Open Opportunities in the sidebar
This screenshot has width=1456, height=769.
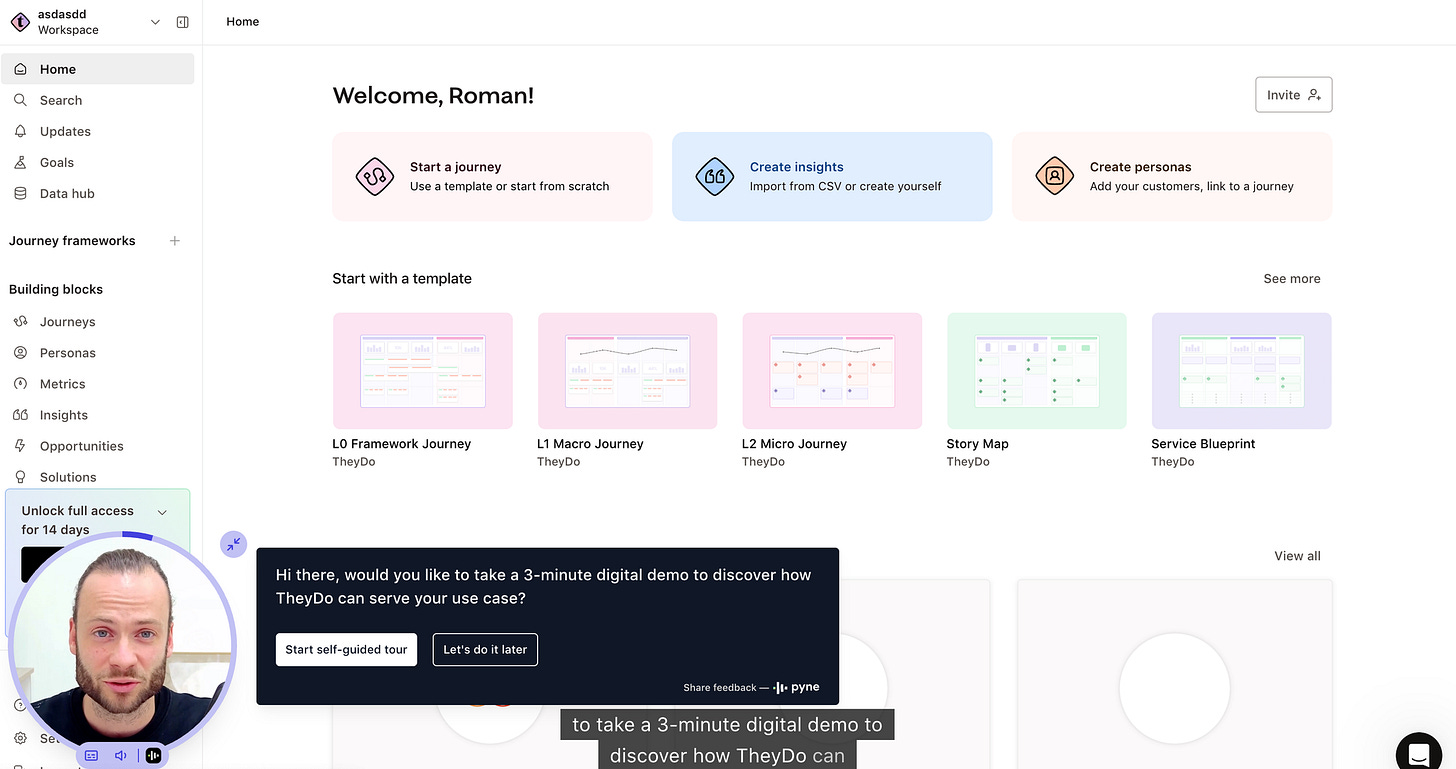point(97,446)
